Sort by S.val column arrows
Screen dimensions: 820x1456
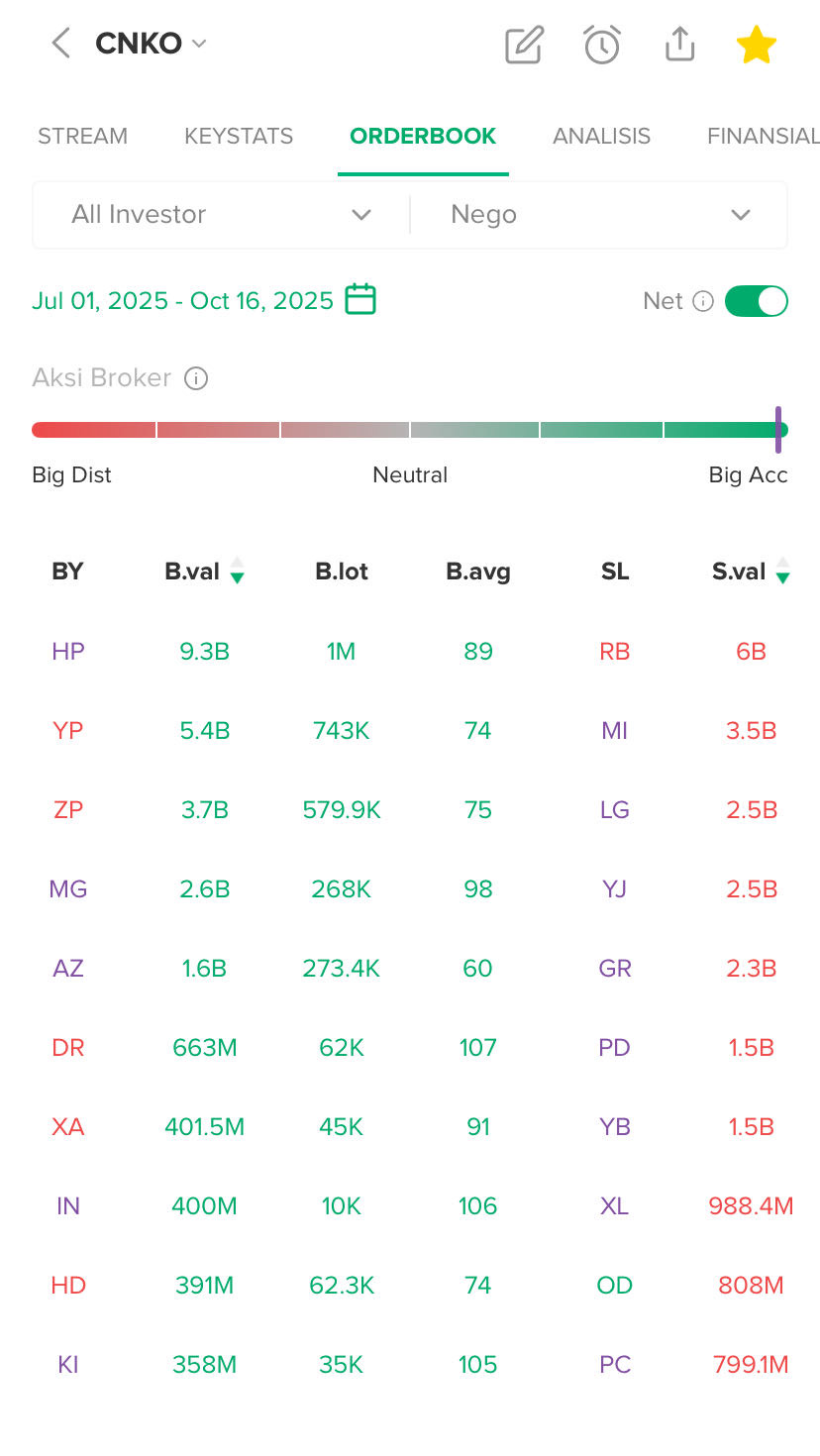(x=782, y=571)
